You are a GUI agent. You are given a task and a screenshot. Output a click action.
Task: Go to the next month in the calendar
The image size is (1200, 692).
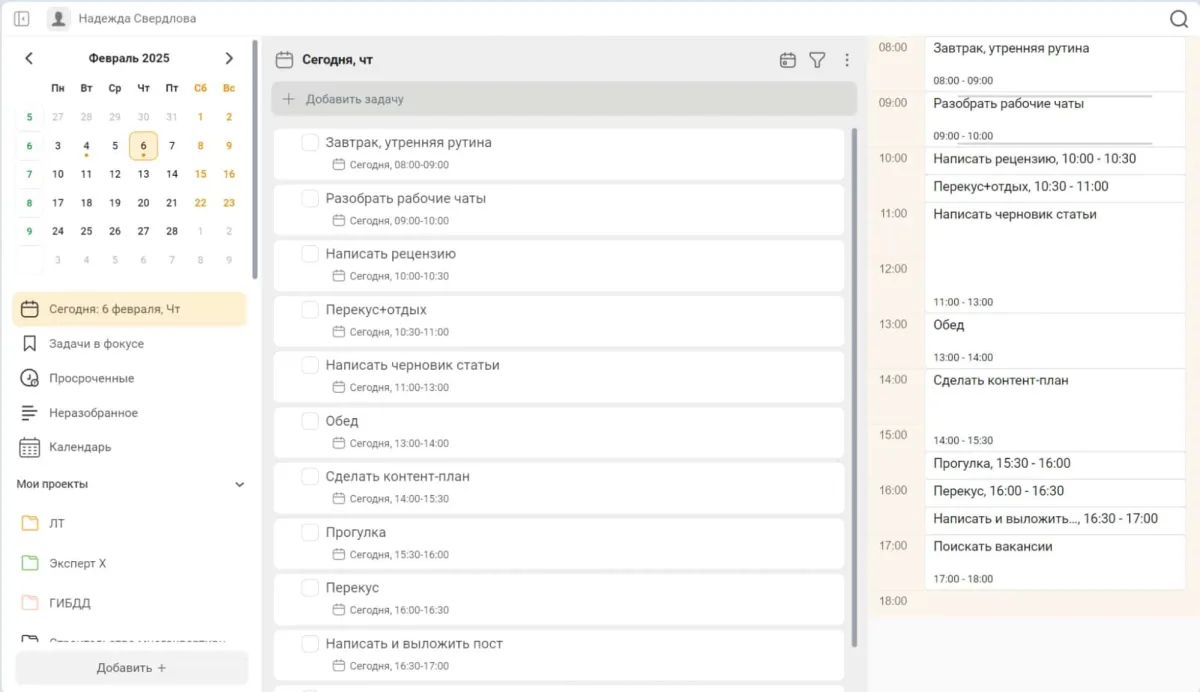click(x=229, y=59)
